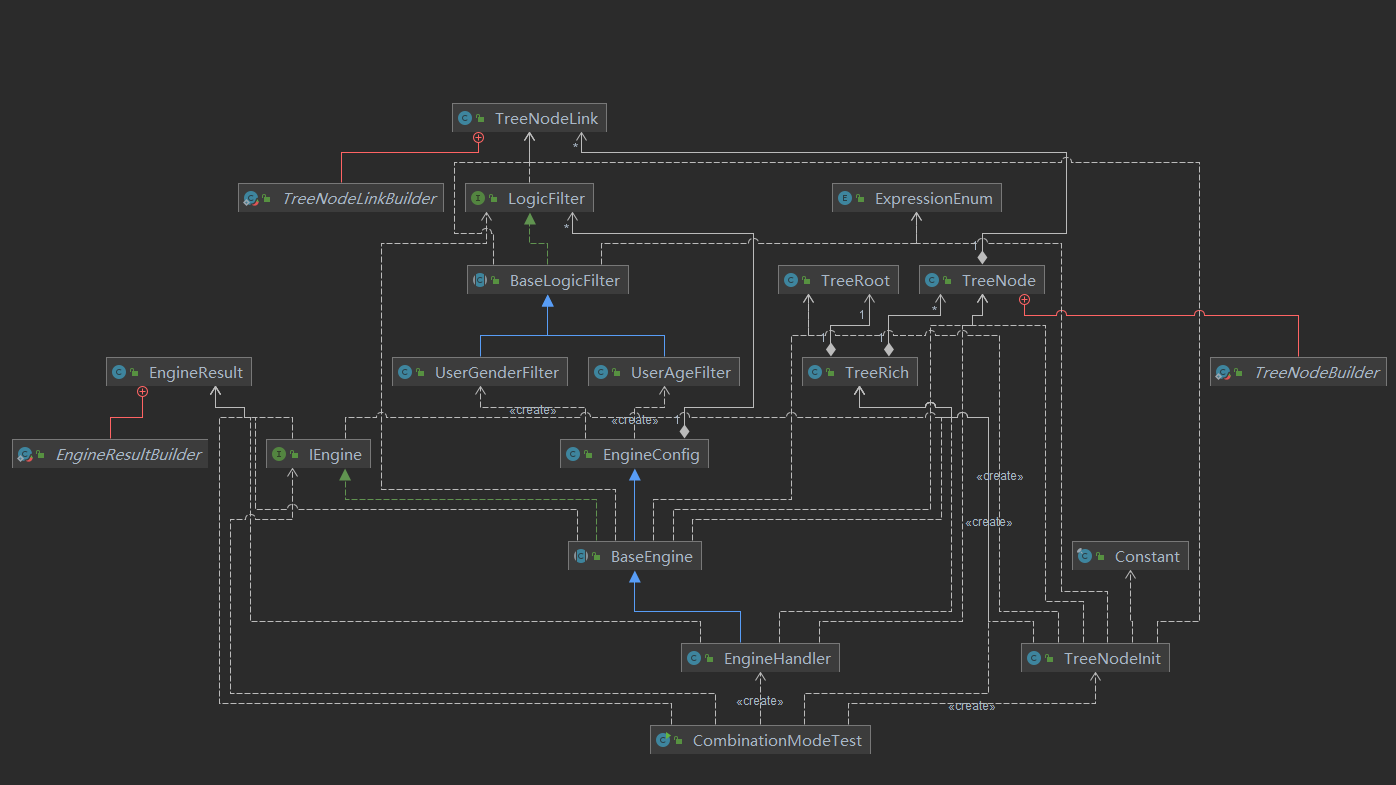This screenshot has height=785, width=1396.
Task: Click the BaseEngine abstract class icon
Action: [580, 556]
